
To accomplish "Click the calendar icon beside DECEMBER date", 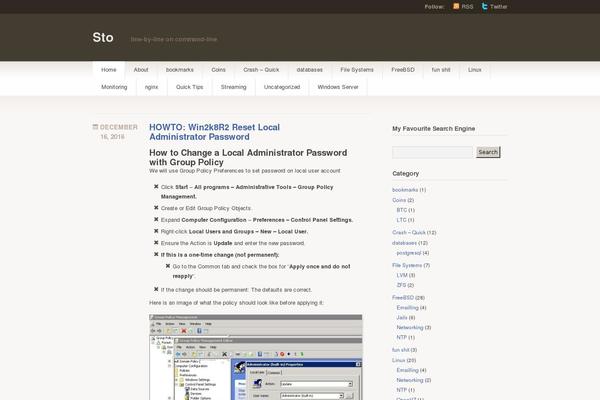I will [x=95, y=127].
